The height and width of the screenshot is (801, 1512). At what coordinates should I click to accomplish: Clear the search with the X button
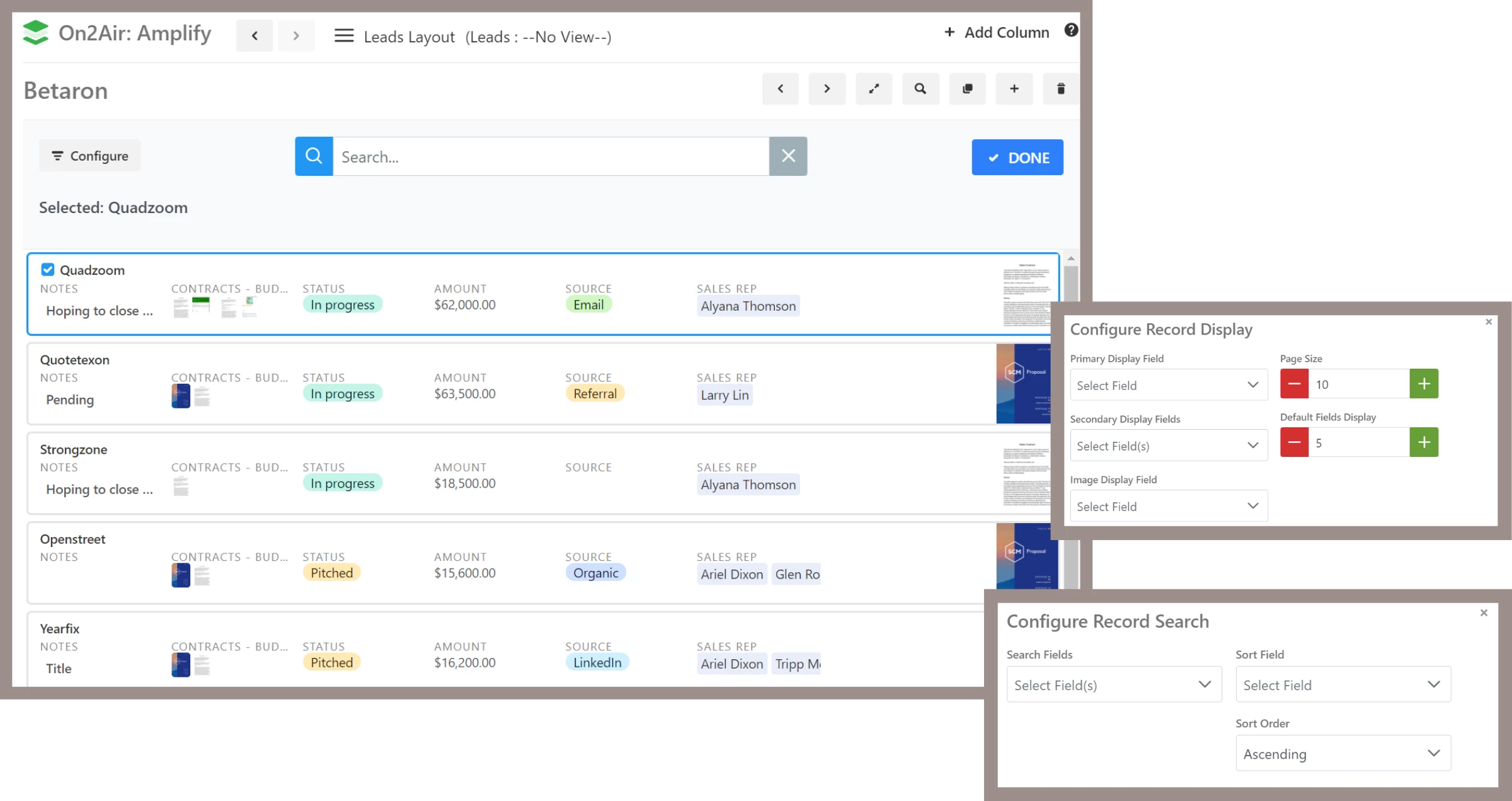tap(788, 156)
